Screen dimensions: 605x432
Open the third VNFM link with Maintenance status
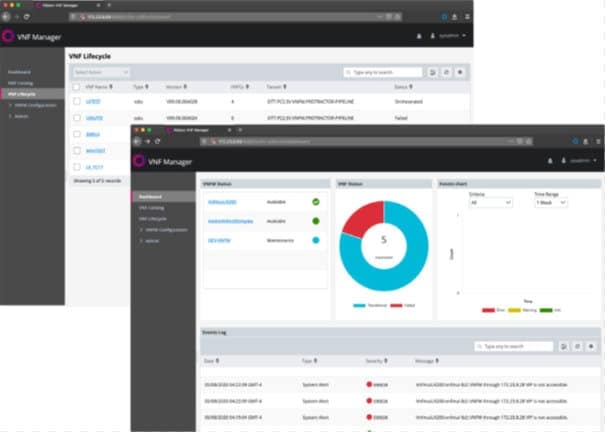tap(219, 241)
